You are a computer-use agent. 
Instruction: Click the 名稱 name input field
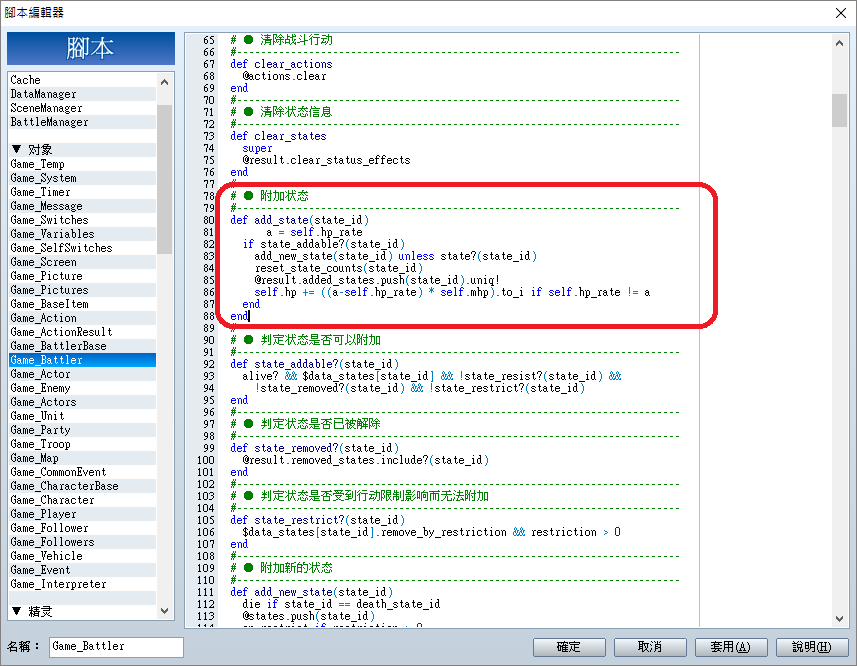tap(116, 647)
